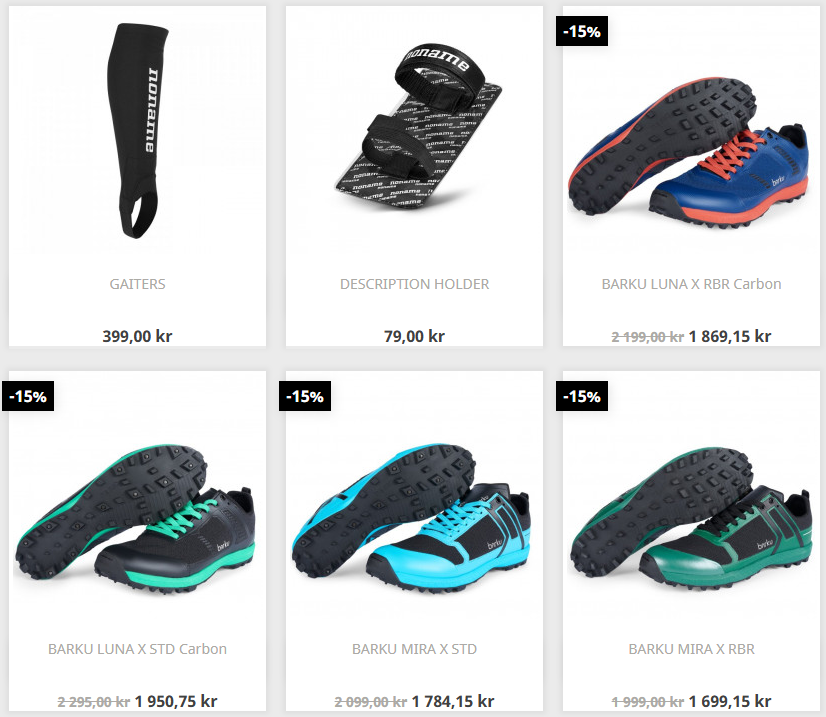Click the -15% badge on Luna X RBR
This screenshot has height=717, width=826.
[582, 32]
